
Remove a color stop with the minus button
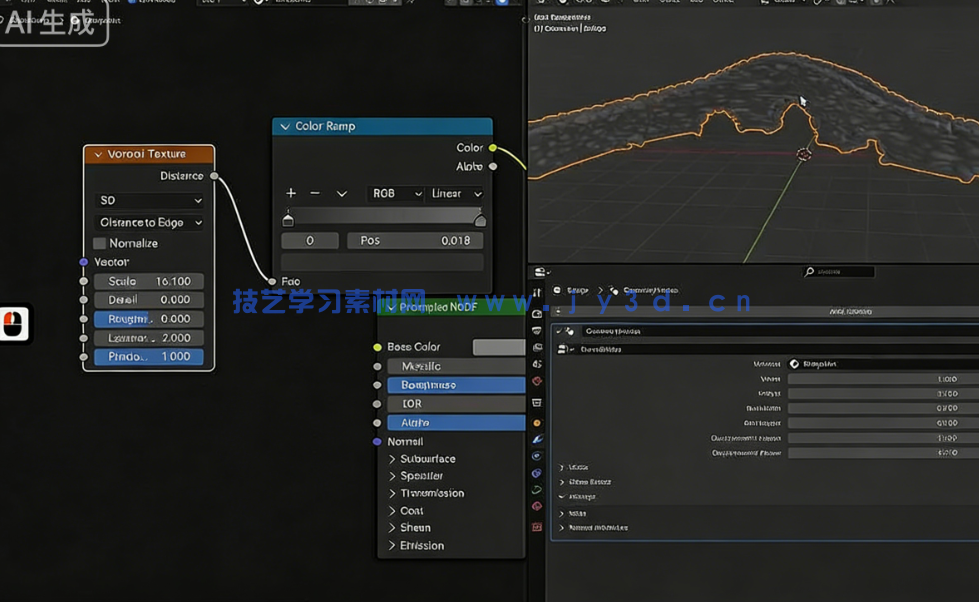(x=313, y=193)
